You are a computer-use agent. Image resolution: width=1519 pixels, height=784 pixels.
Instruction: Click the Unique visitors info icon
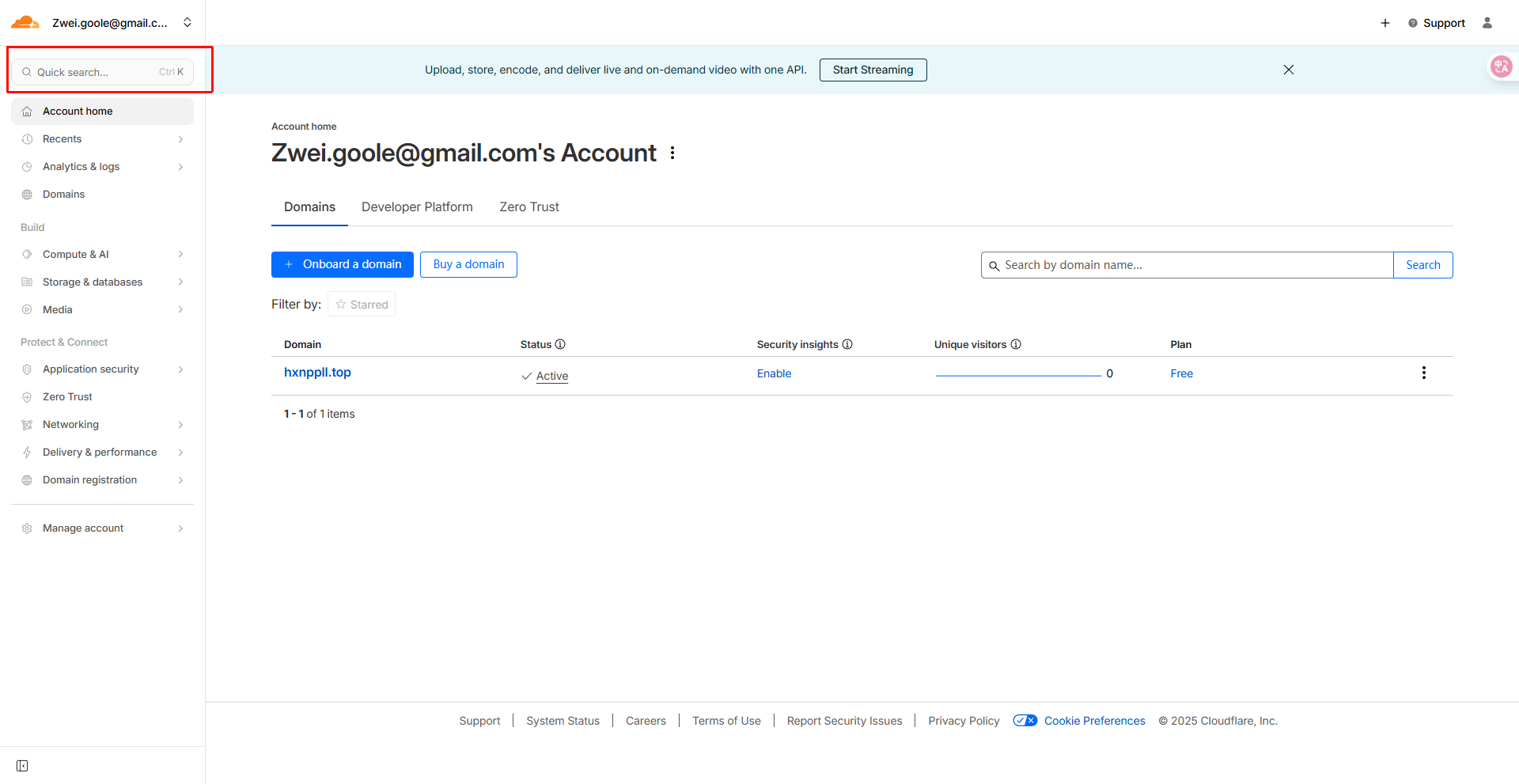1016,344
